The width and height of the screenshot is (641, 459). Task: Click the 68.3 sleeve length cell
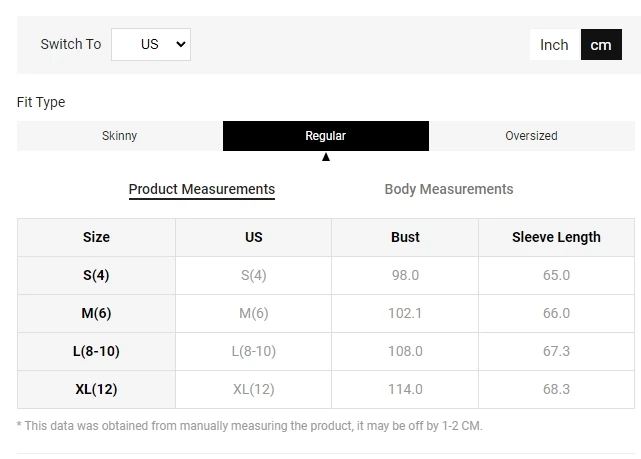556,389
